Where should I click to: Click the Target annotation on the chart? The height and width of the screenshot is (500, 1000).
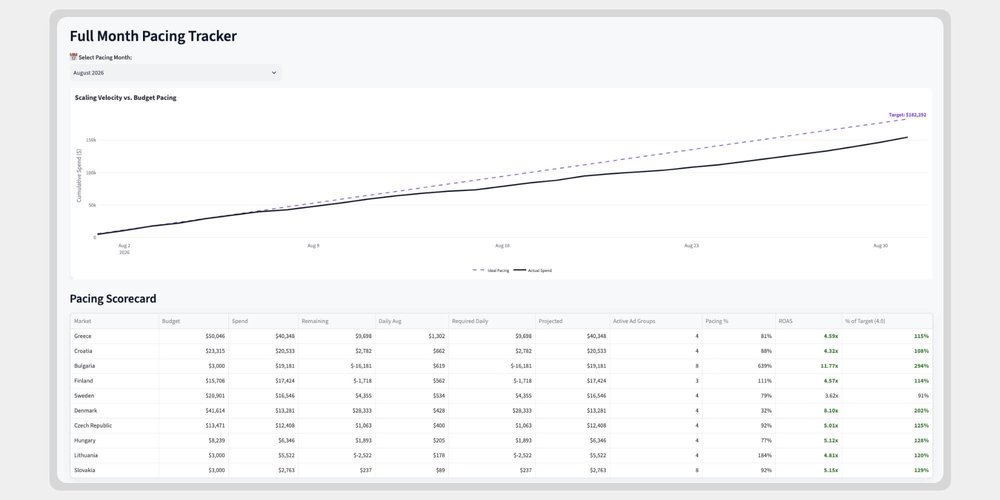click(x=908, y=115)
